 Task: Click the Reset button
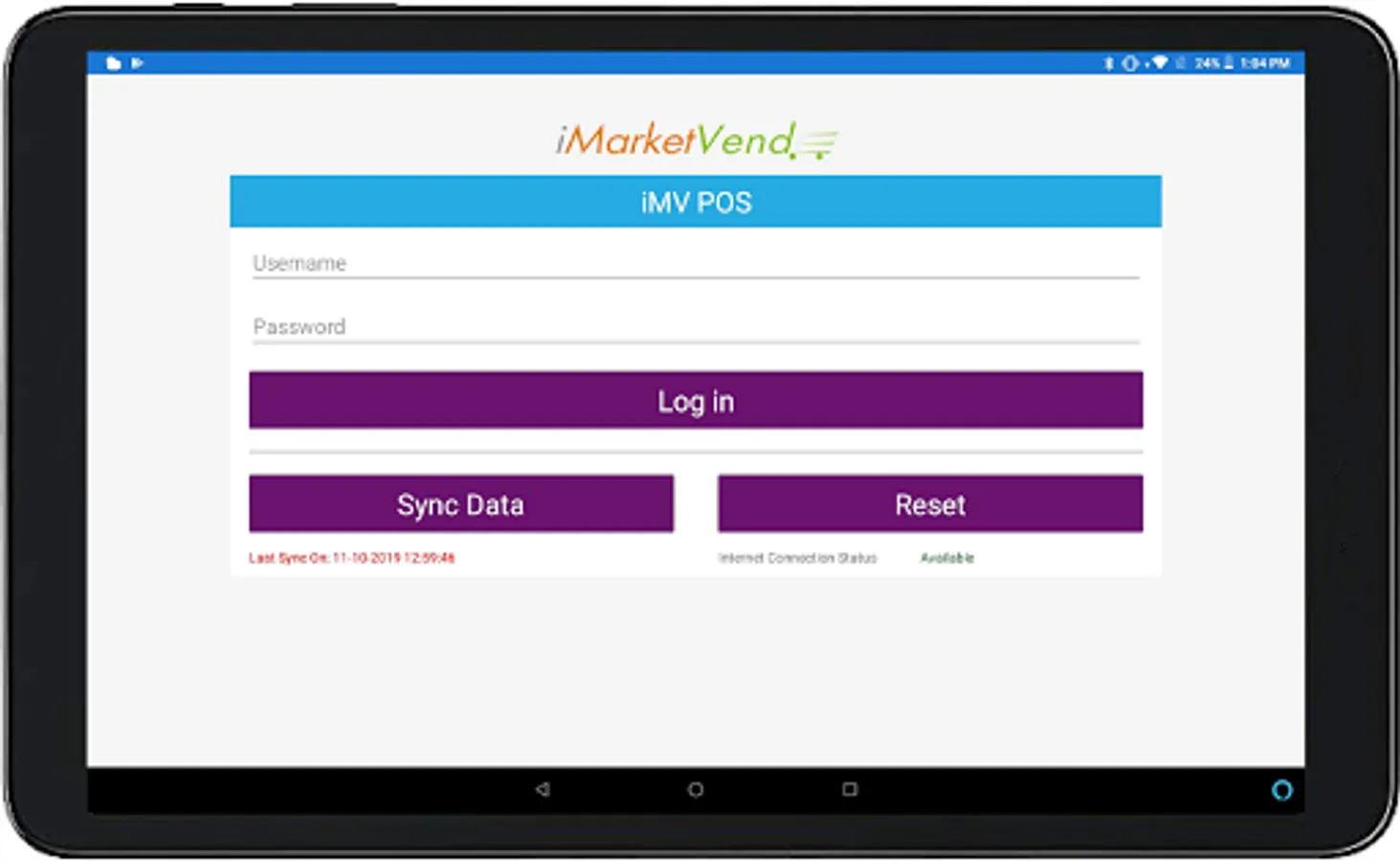click(930, 503)
